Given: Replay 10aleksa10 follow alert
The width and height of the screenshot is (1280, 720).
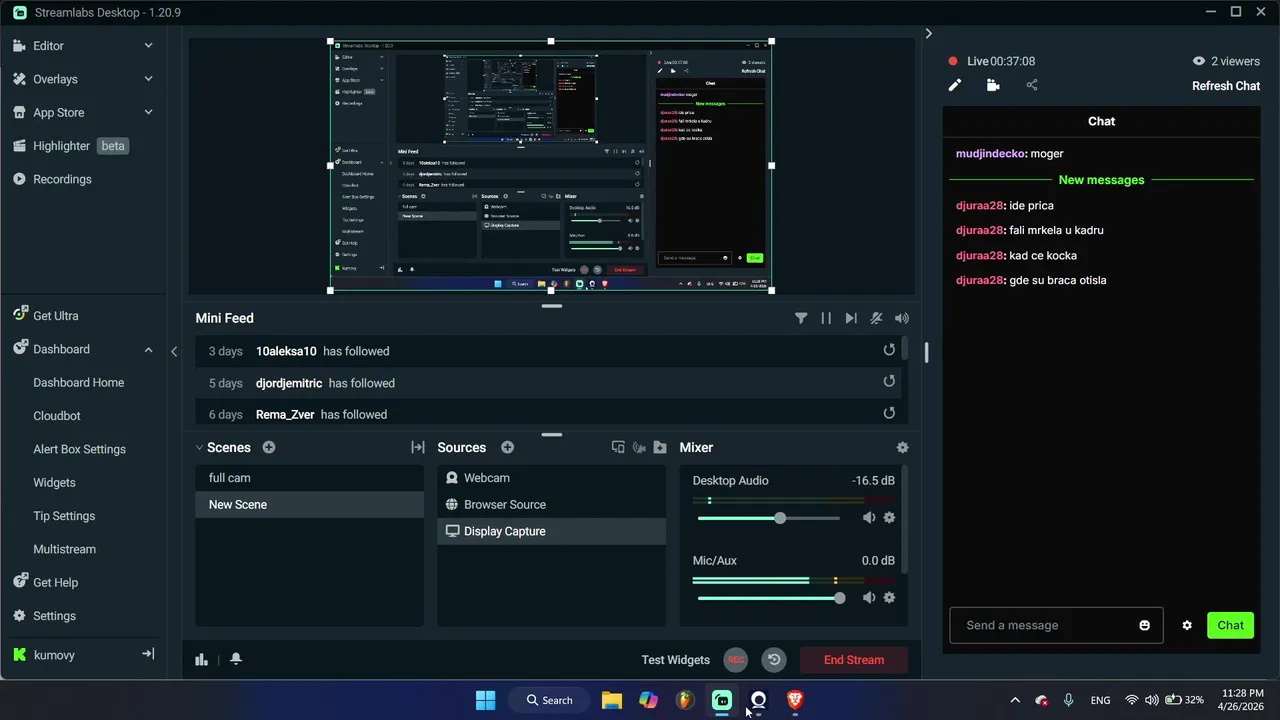Looking at the screenshot, I should point(889,350).
